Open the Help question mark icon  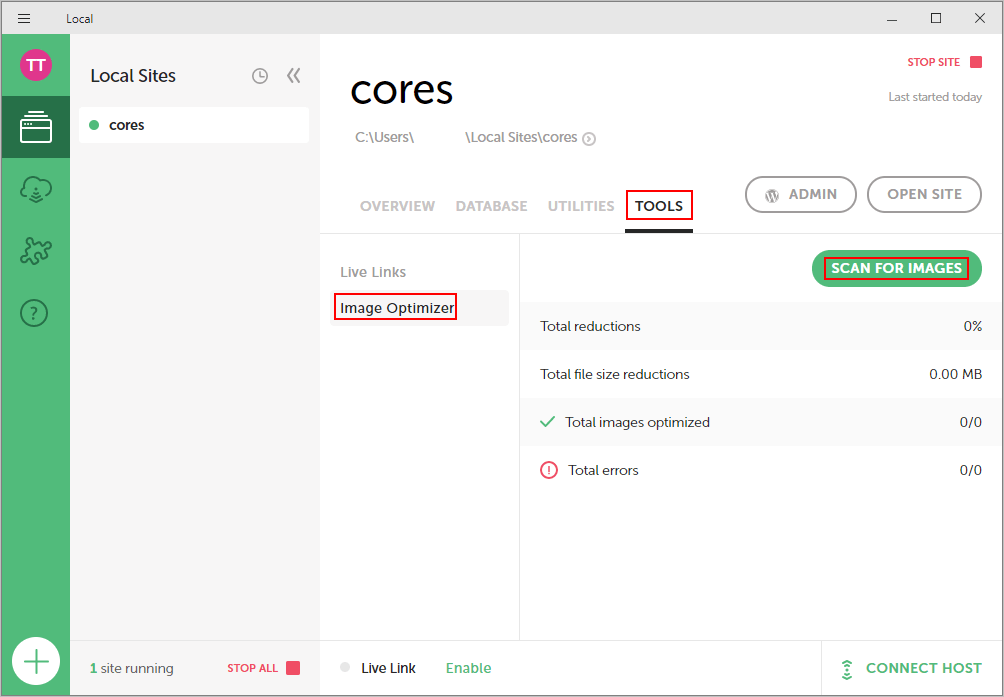pyautogui.click(x=35, y=313)
